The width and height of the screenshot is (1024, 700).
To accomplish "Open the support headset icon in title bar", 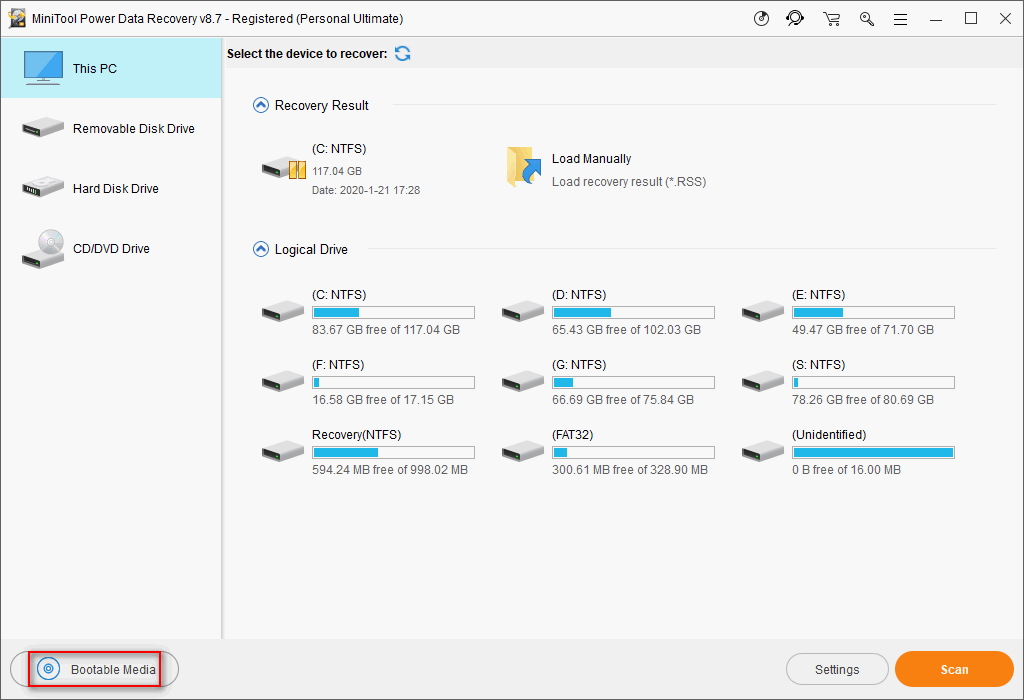I will (x=795, y=19).
